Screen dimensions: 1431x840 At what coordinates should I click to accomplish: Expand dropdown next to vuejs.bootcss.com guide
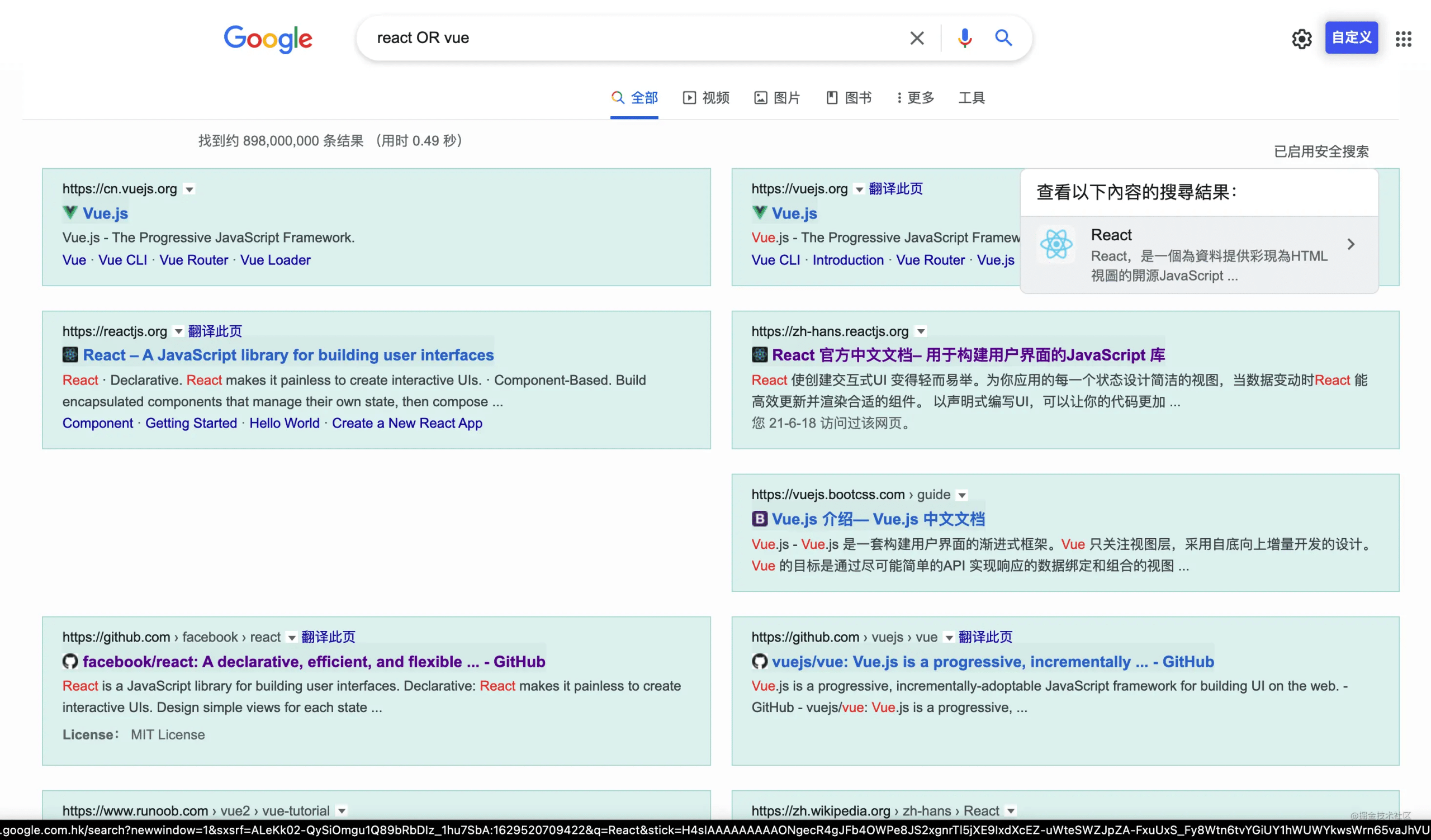click(x=962, y=496)
